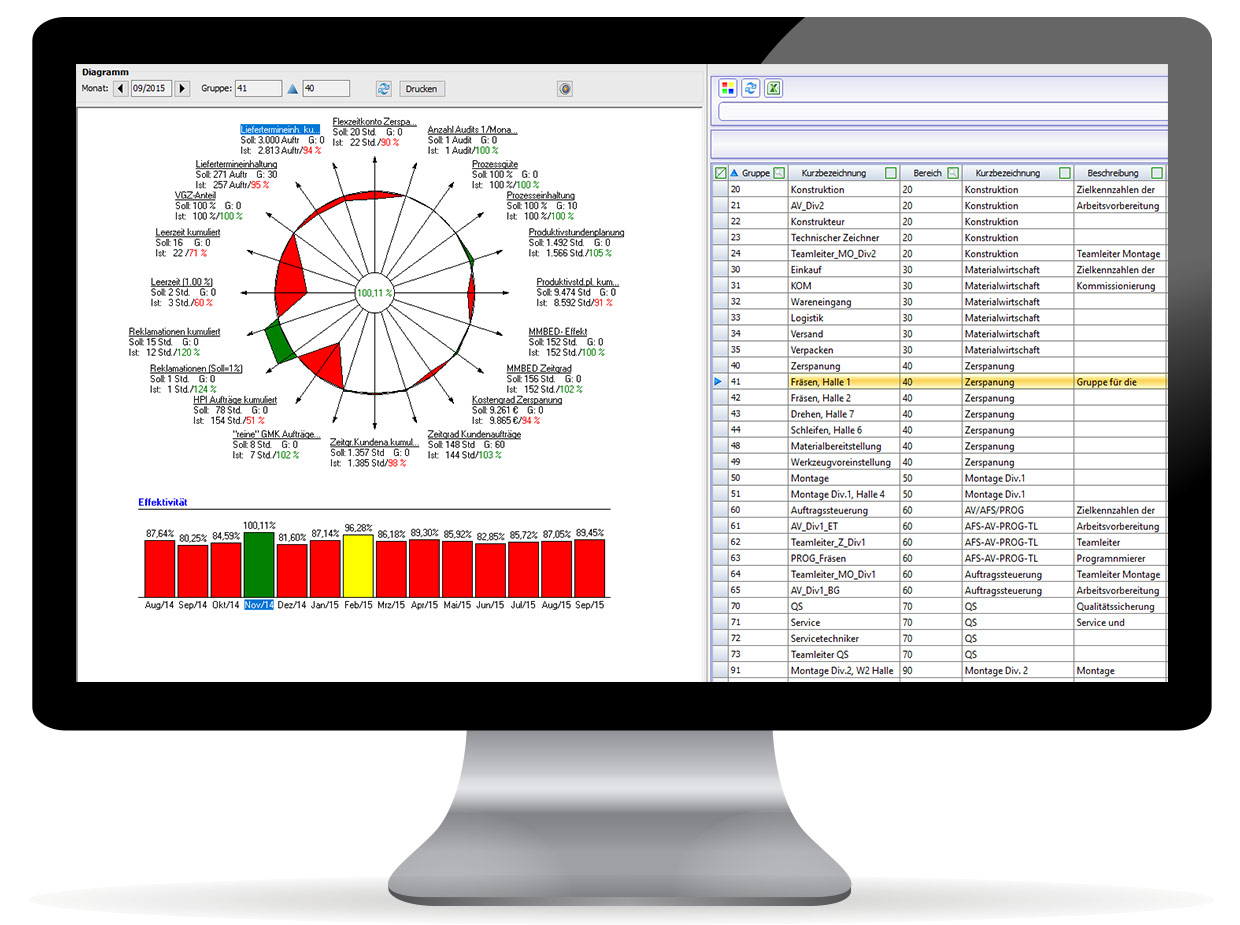Select the Fräsen, Halle 2 row
The image size is (1240, 925).
[940, 398]
